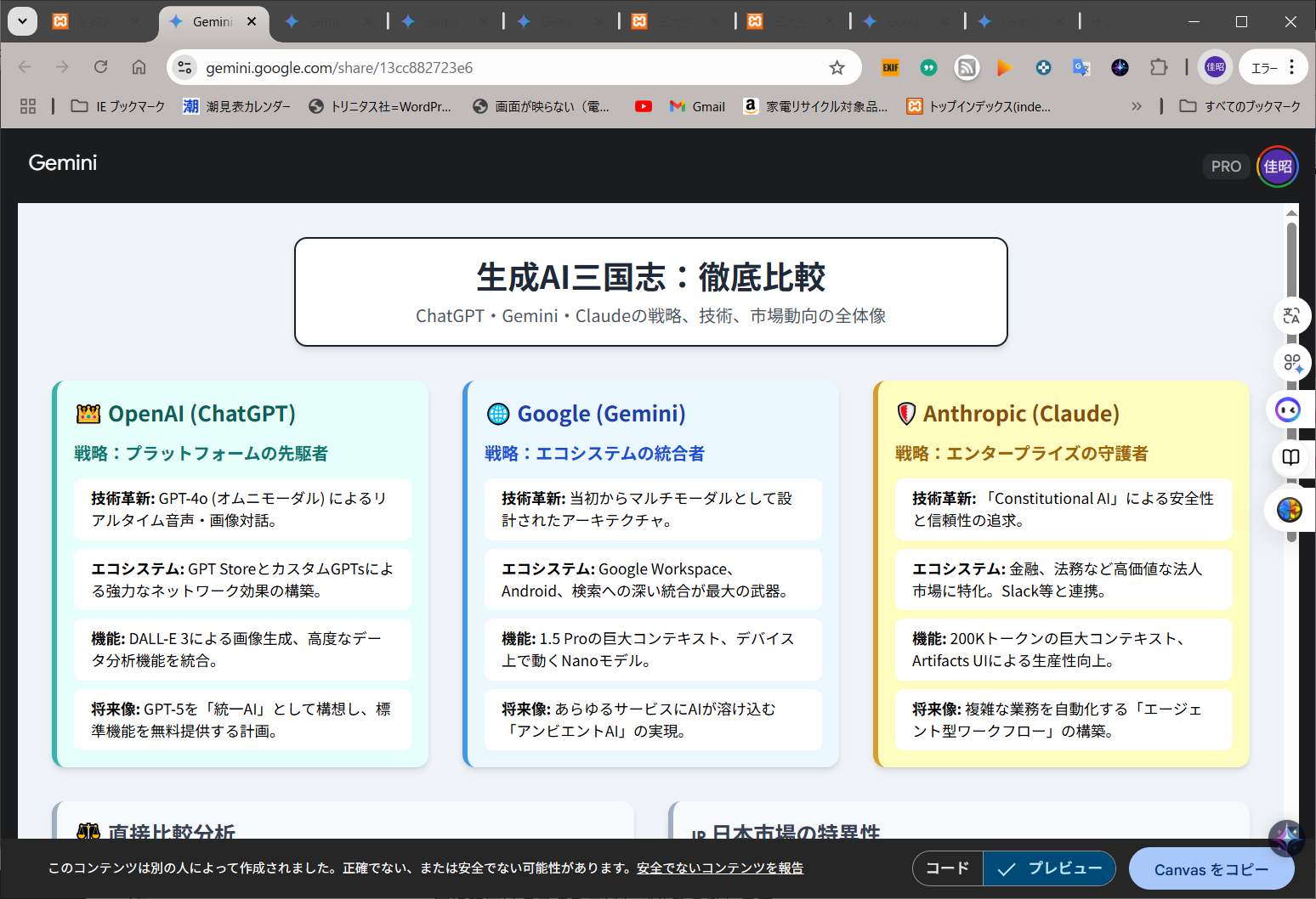Click the Gemini logo text
Image resolution: width=1316 pixels, height=899 pixels.
(63, 163)
